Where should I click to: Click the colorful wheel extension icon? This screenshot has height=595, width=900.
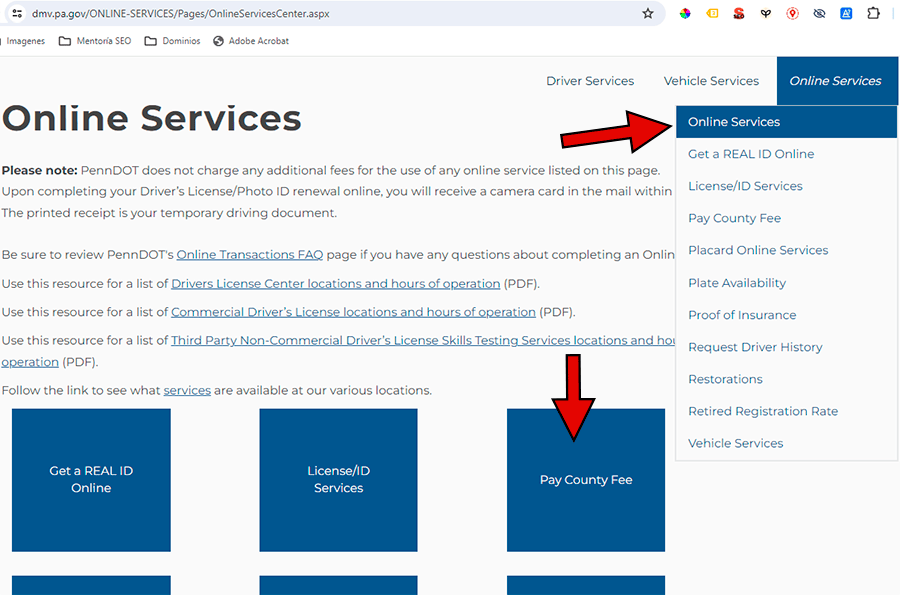coord(685,13)
